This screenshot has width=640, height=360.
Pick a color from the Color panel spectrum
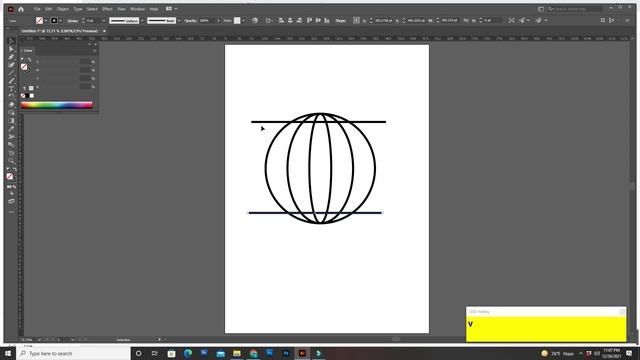click(x=57, y=105)
